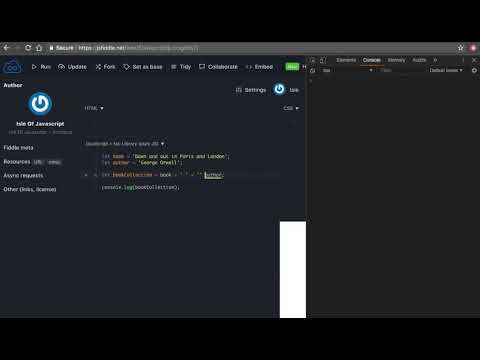The height and width of the screenshot is (360, 480).
Task: Open JavaScript language and library dropdown
Action: pos(125,144)
